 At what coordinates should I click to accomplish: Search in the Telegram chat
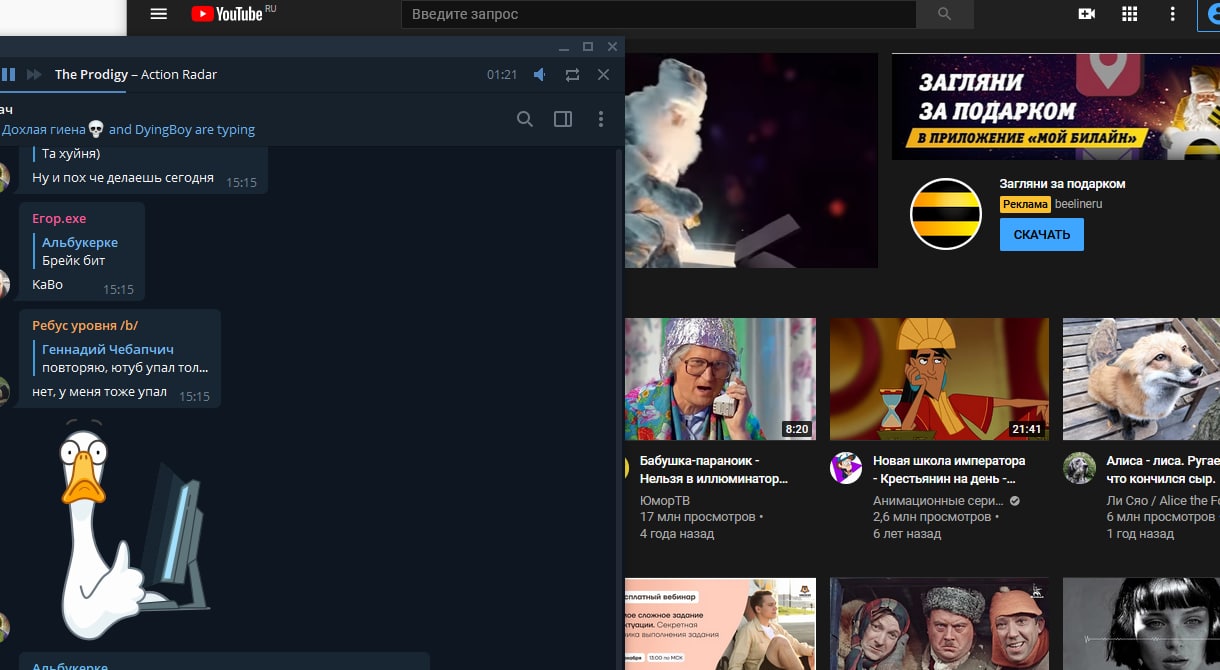(x=525, y=119)
